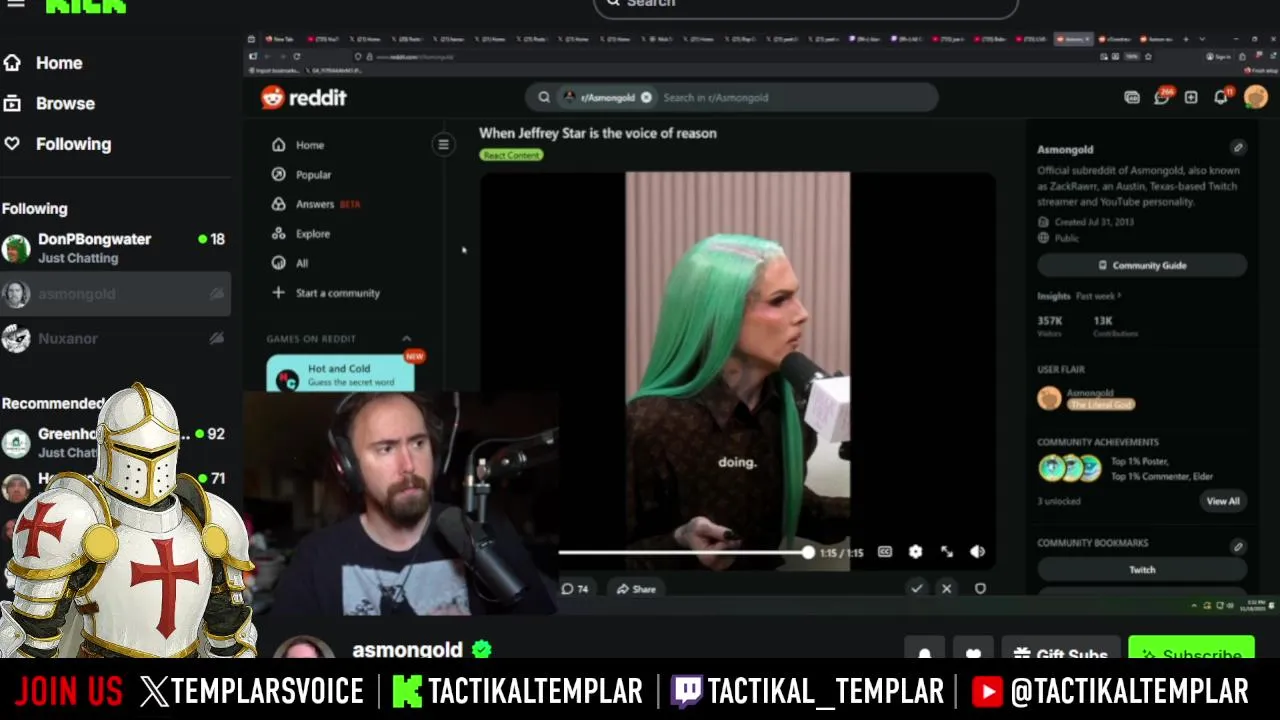Click asmongold channel name below stream

(x=407, y=650)
